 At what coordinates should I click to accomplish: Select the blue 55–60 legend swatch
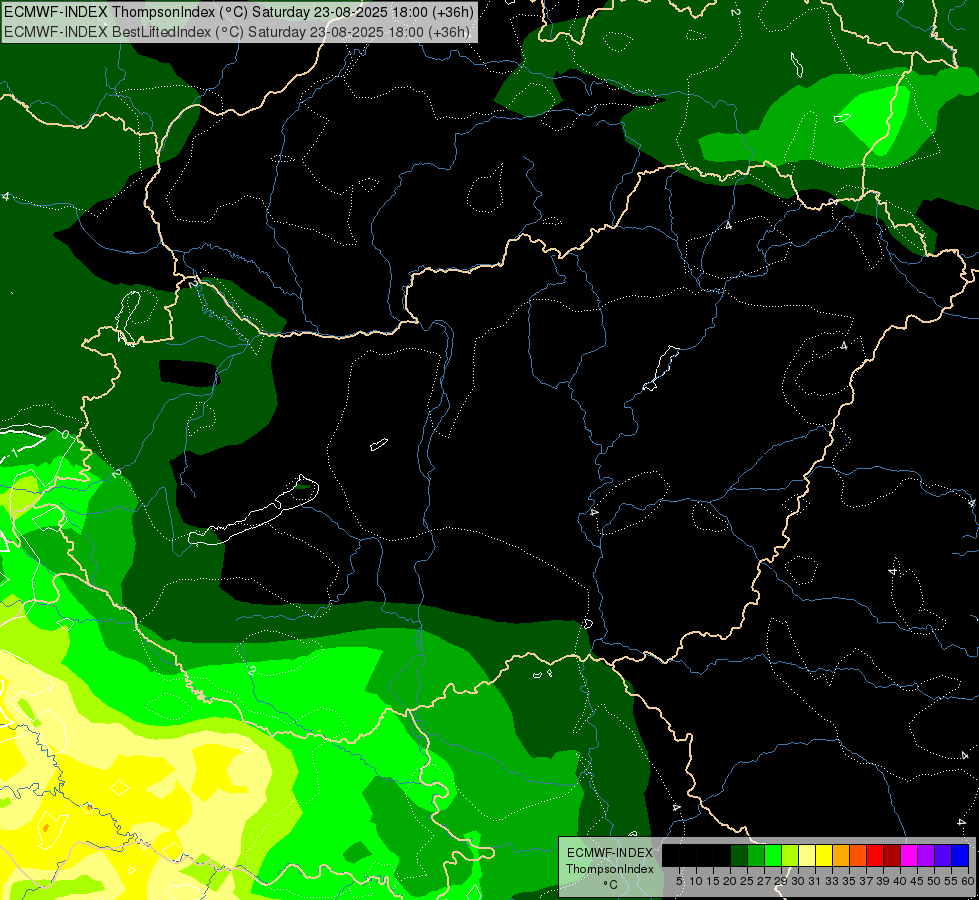click(960, 855)
